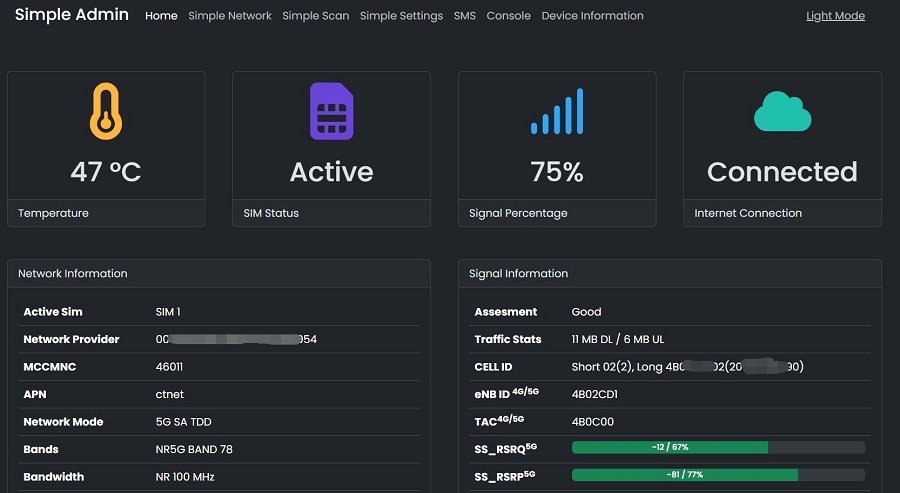Toggle Light Mode theme link

835,16
